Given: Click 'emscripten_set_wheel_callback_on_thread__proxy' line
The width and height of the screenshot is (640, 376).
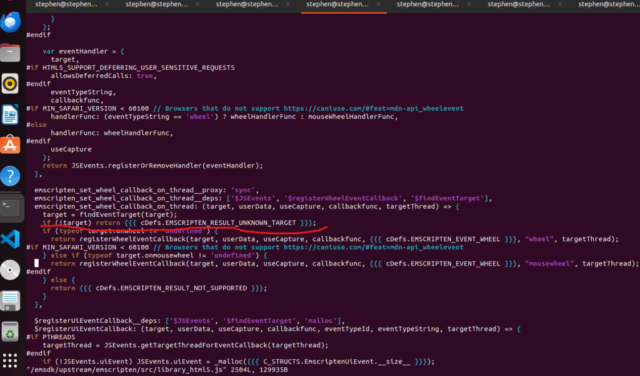Looking at the screenshot, I should (147, 190).
